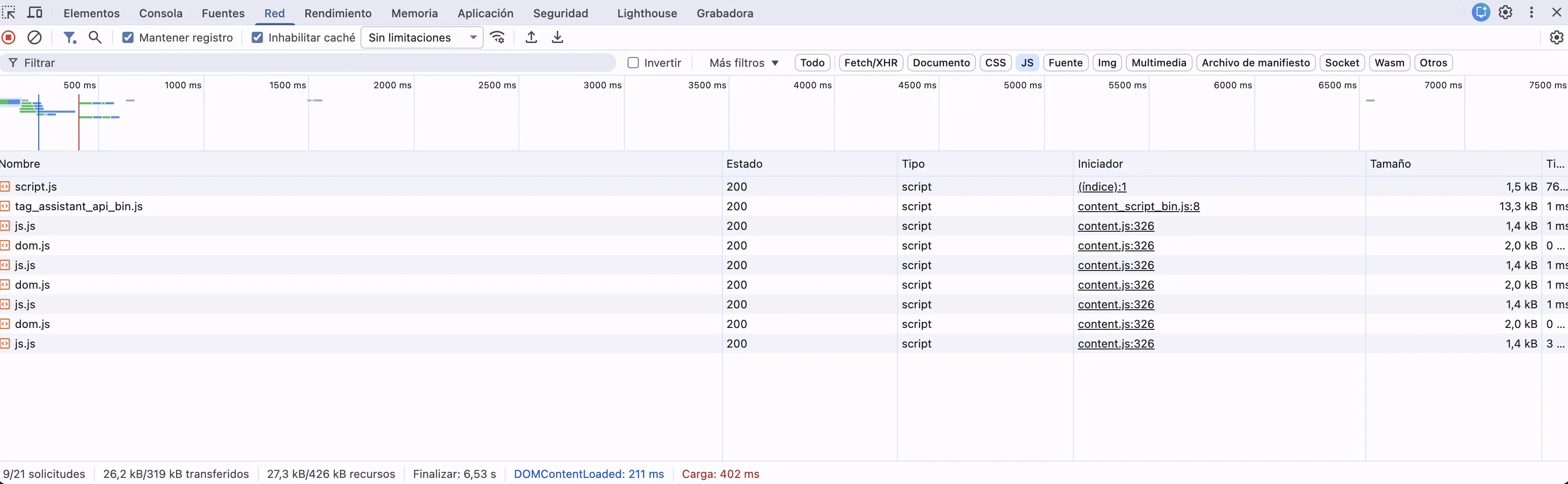Toggle the JS filter
Image resolution: width=1568 pixels, height=484 pixels.
pyautogui.click(x=1027, y=63)
